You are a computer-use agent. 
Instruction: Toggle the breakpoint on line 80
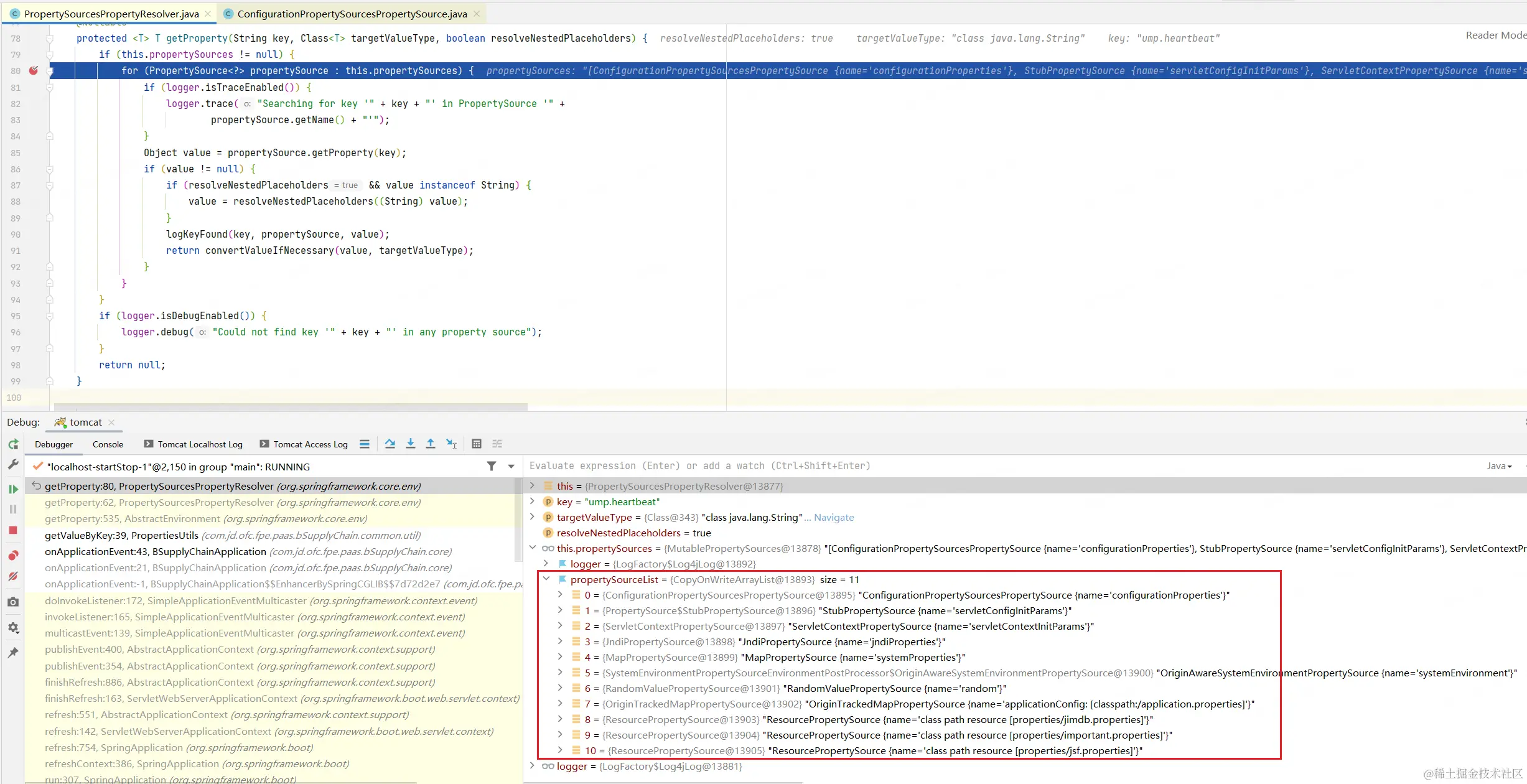(x=34, y=70)
